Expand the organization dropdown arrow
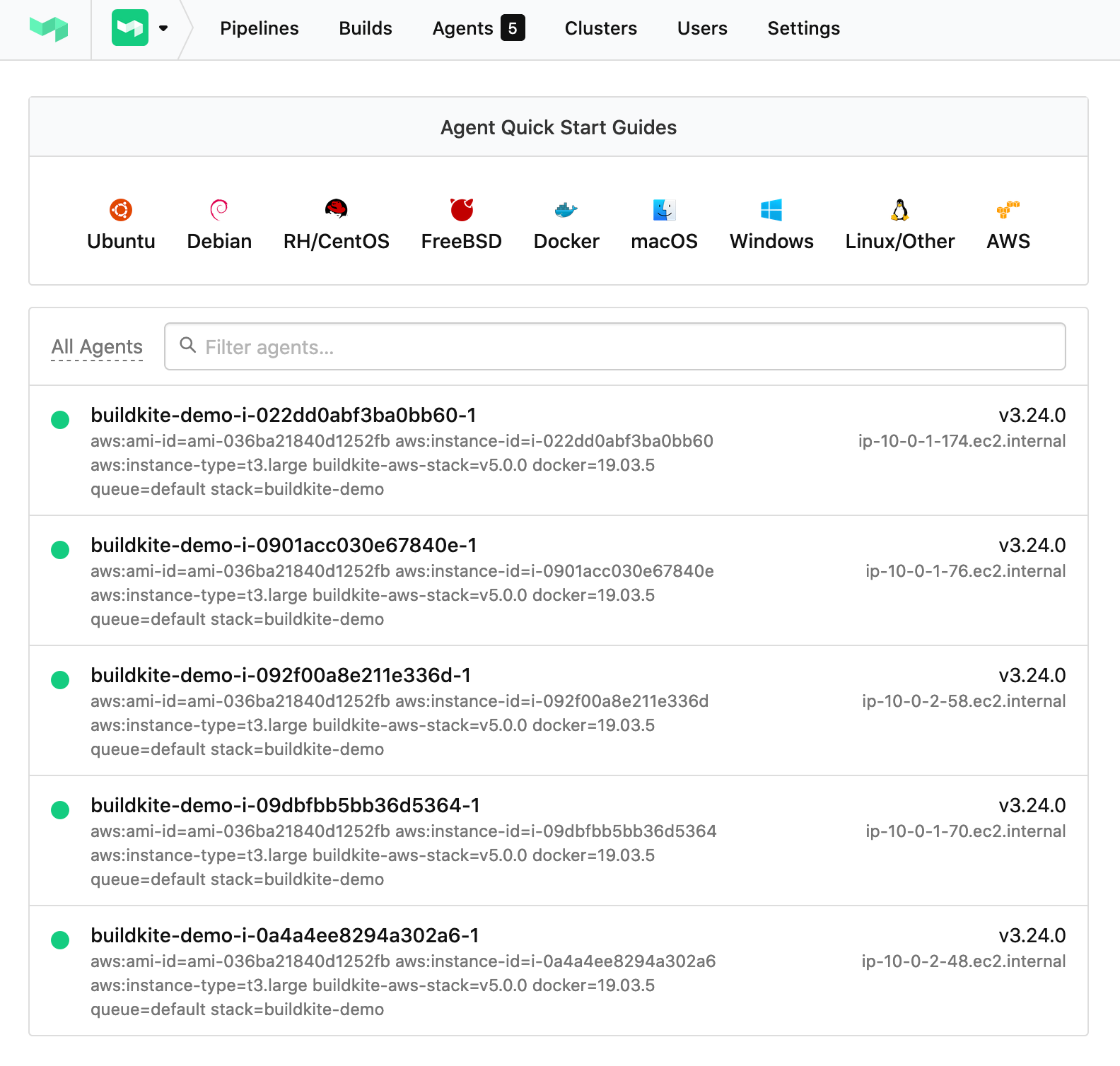The image size is (1120, 1066). (x=163, y=28)
